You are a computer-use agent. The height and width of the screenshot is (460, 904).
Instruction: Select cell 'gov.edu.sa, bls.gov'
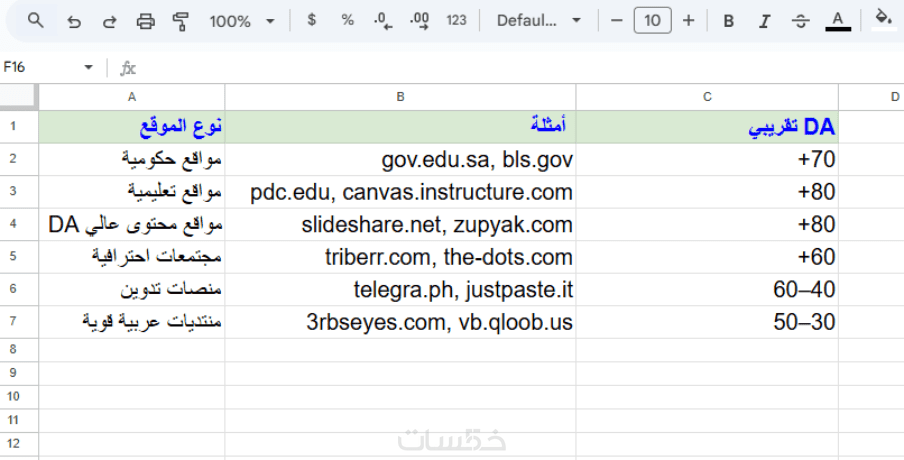(400, 159)
